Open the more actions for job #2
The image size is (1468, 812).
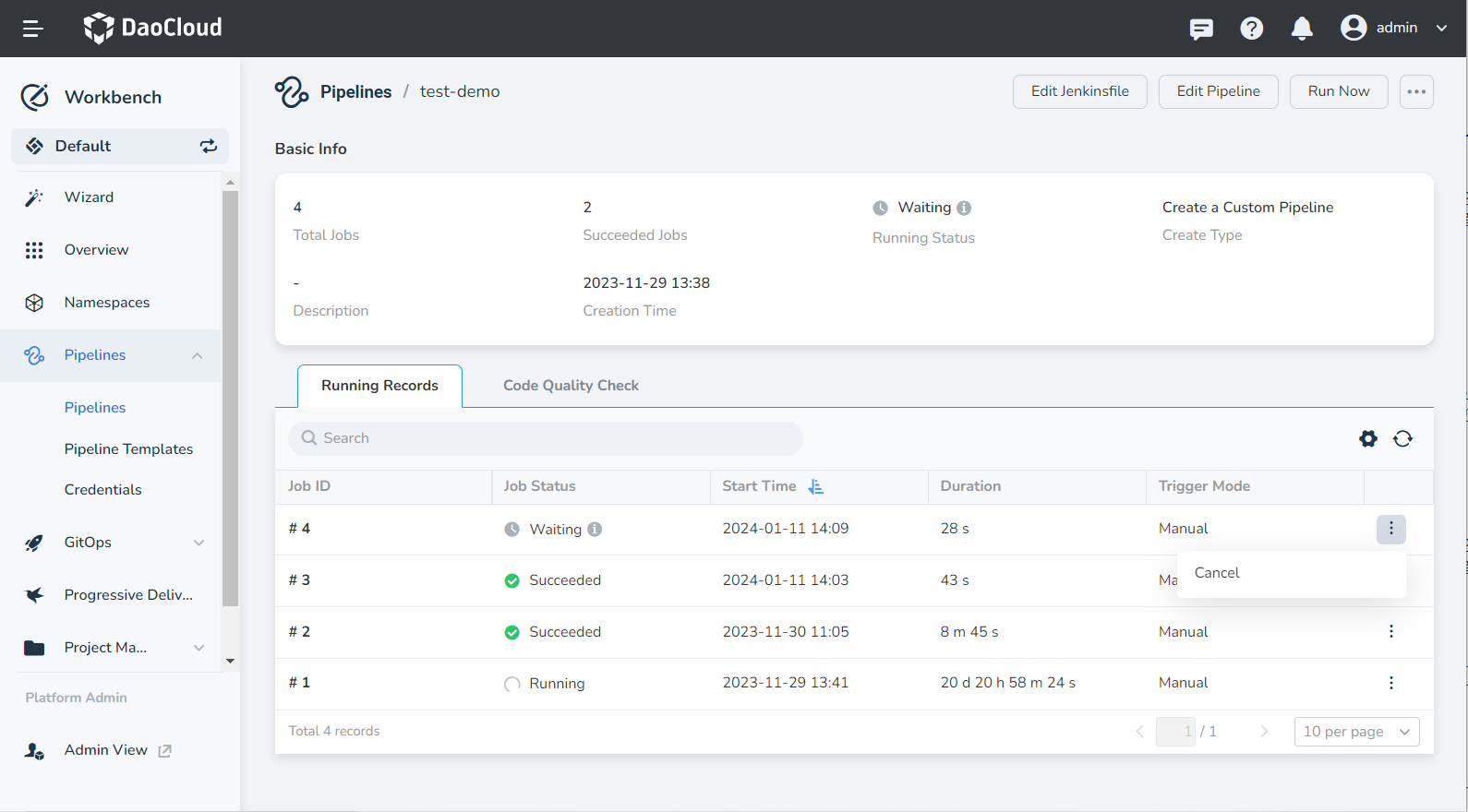[1390, 632]
